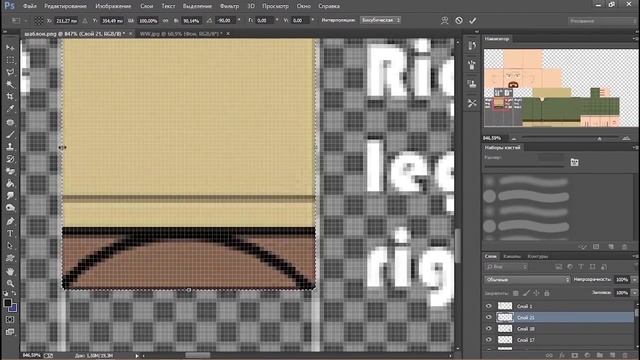Select the Clone Stamp tool

pyautogui.click(x=10, y=147)
